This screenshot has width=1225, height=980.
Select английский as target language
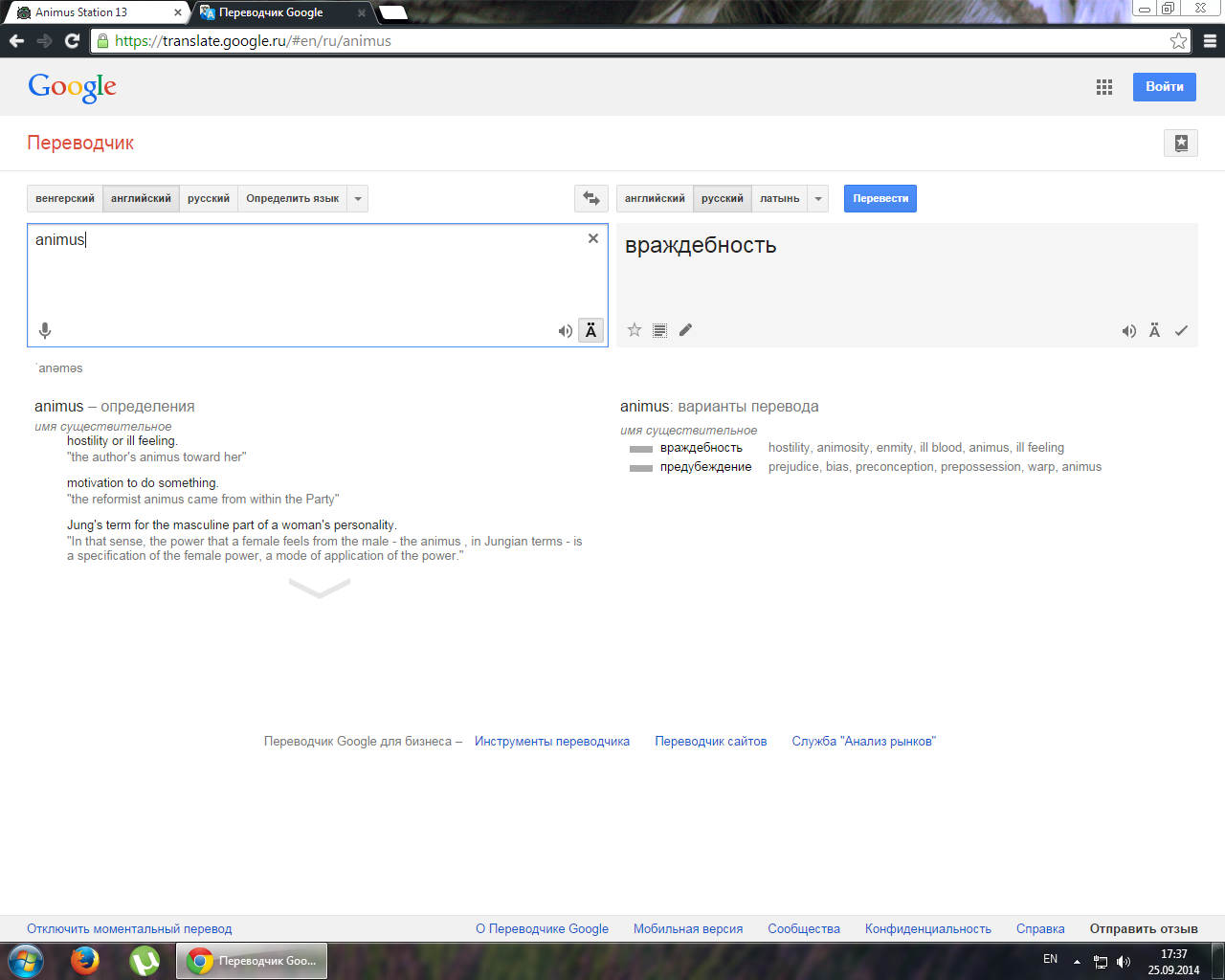[655, 198]
